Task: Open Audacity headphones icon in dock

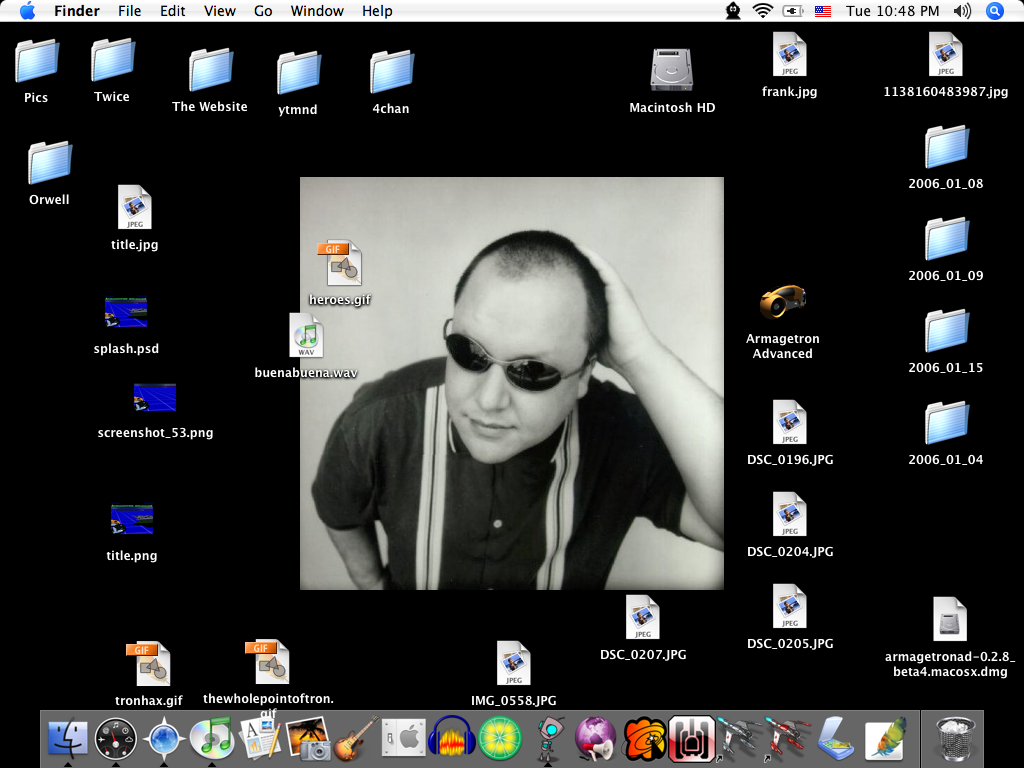Action: 451,739
